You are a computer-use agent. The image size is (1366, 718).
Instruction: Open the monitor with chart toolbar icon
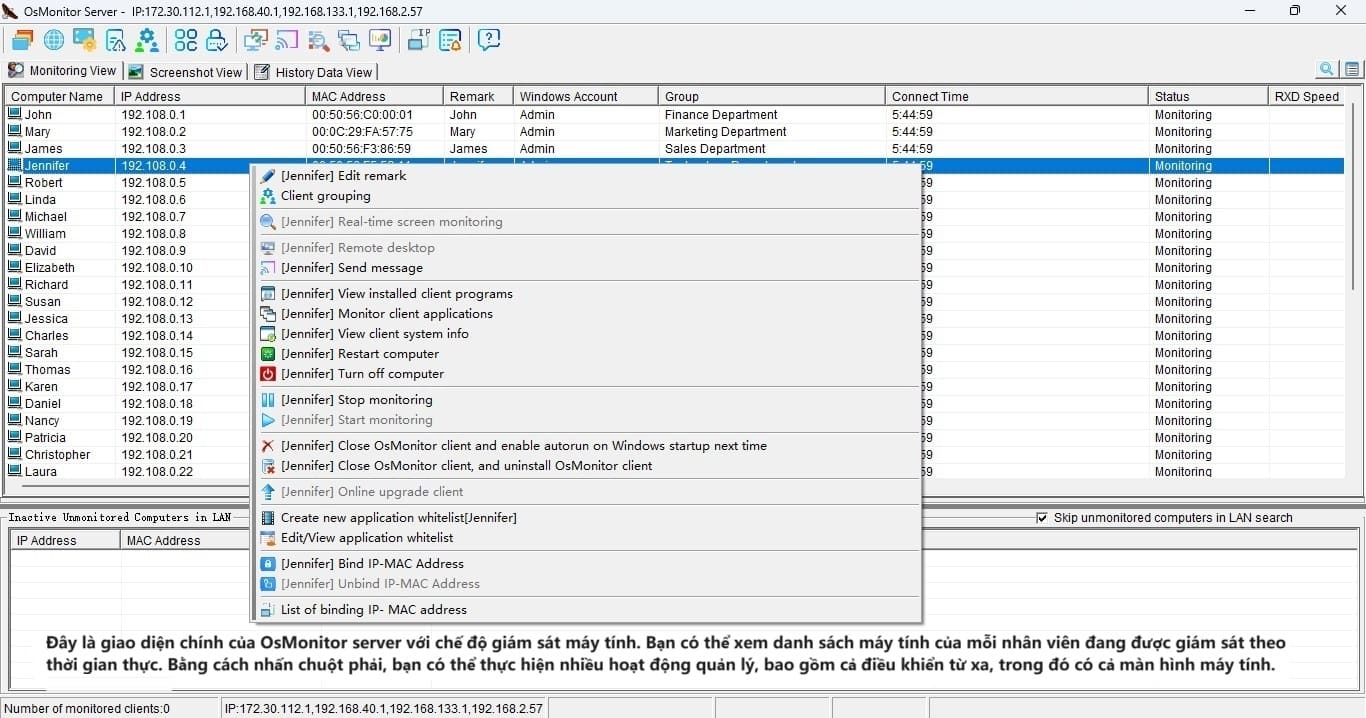pyautogui.click(x=380, y=40)
